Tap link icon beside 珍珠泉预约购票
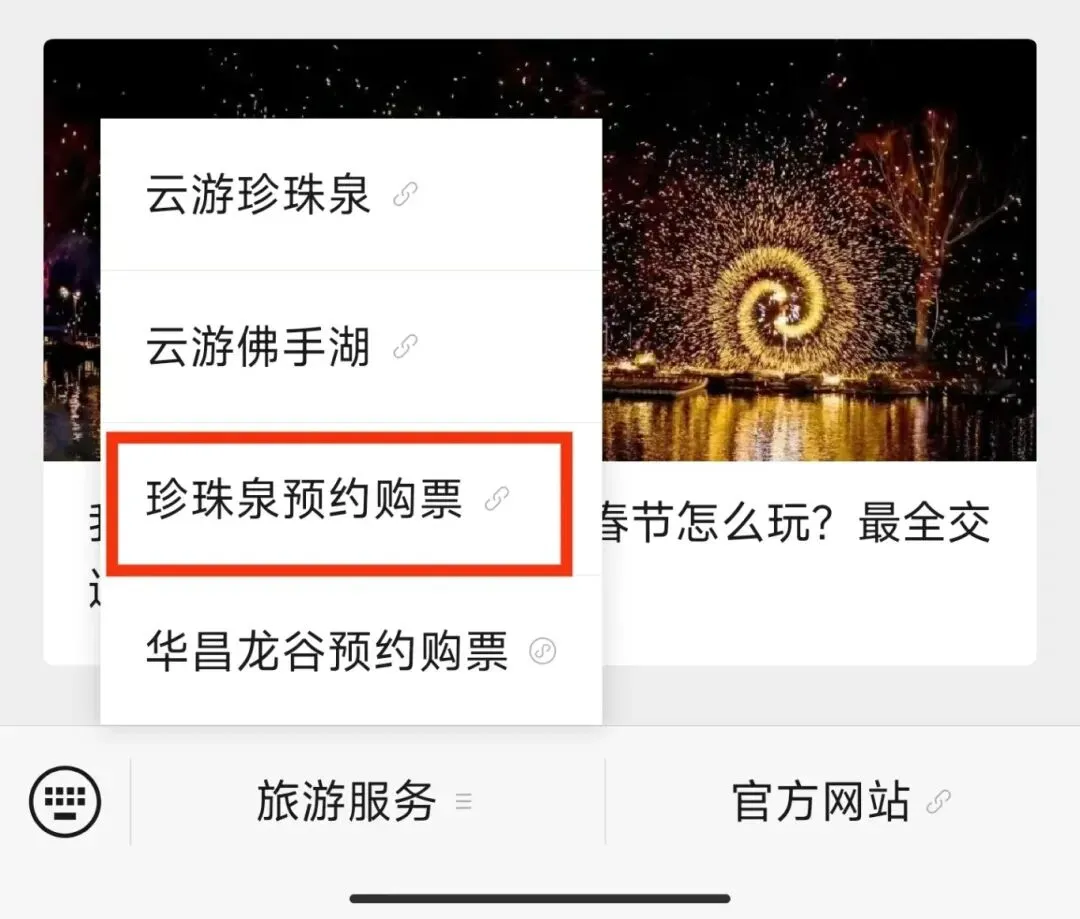Screen dimensions: 1080x919 (497, 499)
